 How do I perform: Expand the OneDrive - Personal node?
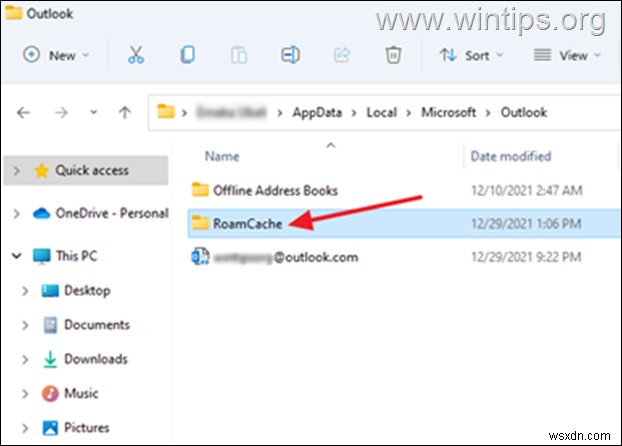16,214
